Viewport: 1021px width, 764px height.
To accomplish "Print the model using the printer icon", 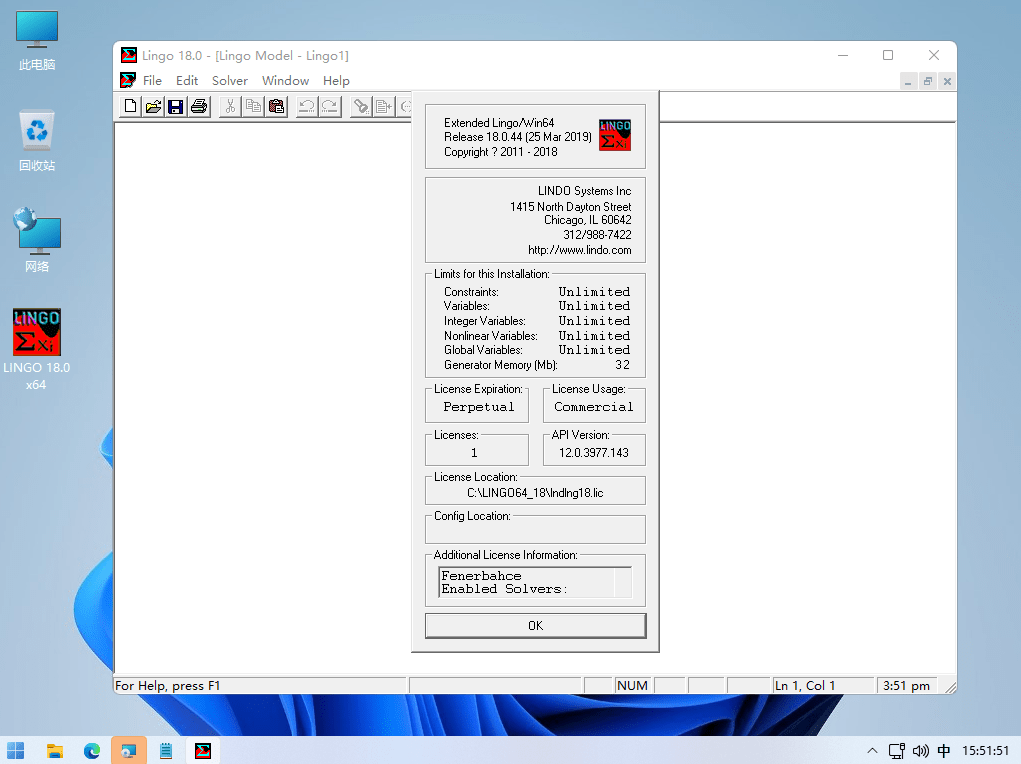I will click(x=199, y=106).
